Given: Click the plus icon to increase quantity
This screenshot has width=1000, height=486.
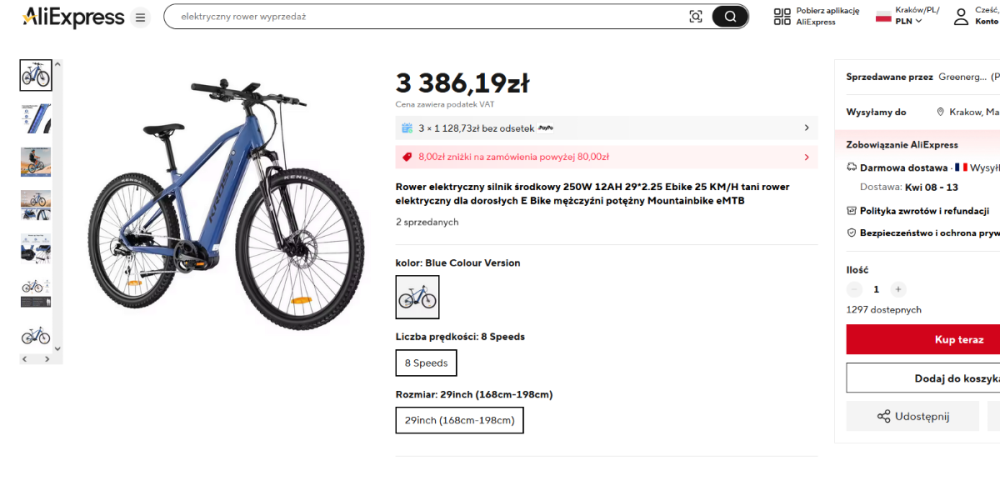Looking at the screenshot, I should [x=898, y=289].
